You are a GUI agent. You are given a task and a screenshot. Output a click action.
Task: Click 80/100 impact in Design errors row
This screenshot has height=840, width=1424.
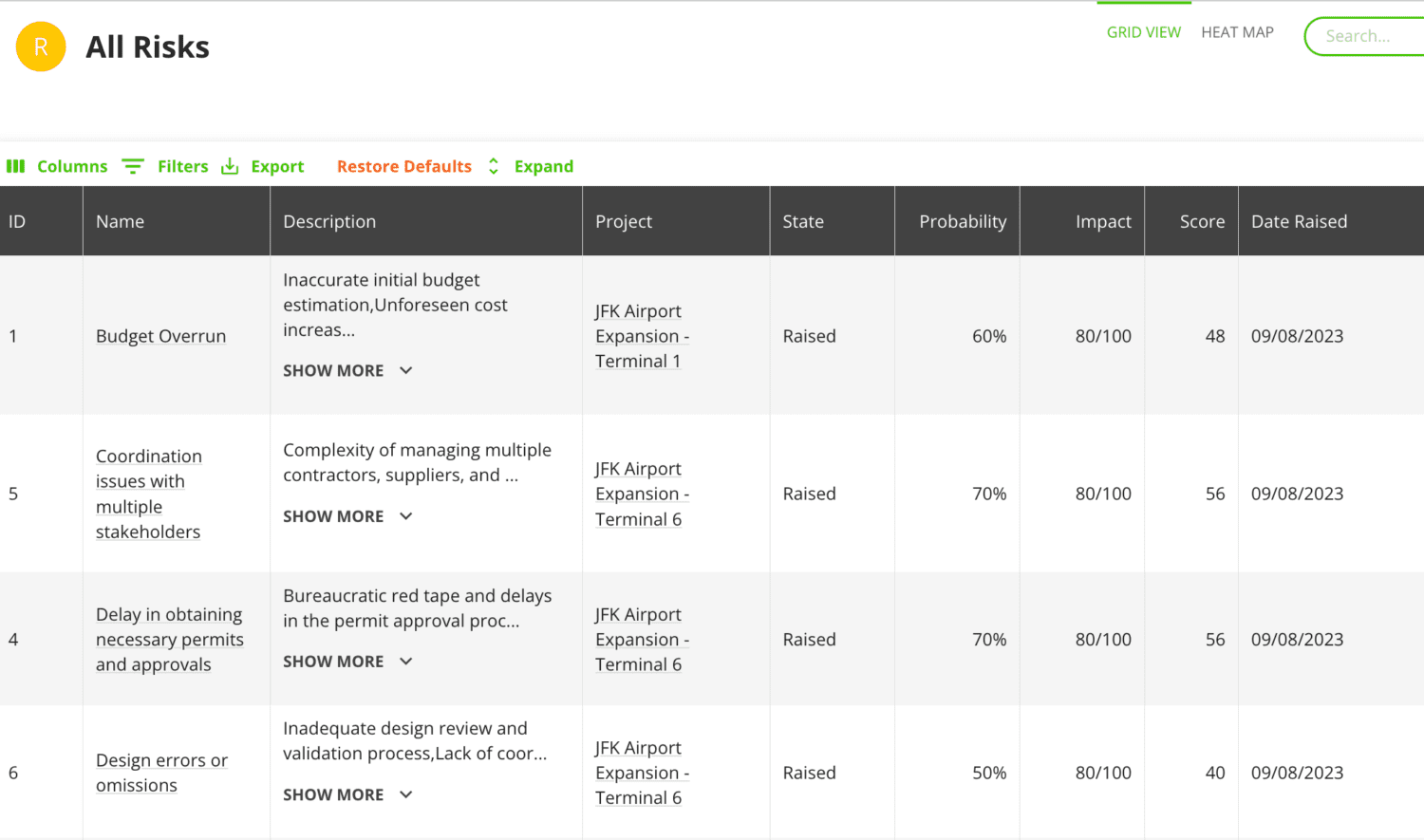(x=1103, y=773)
